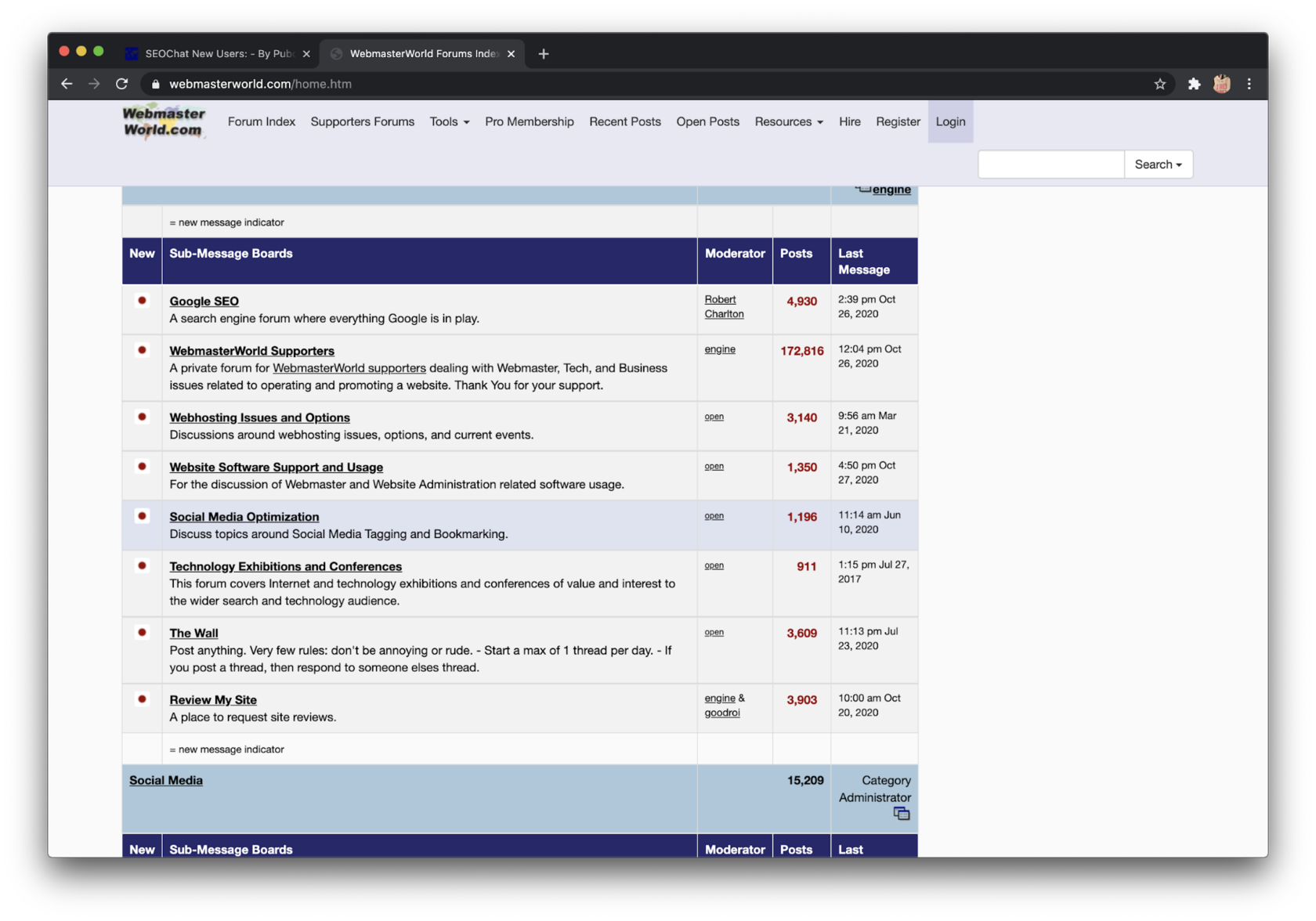Click the 172,816 posts count
Image resolution: width=1316 pixels, height=921 pixels.
[802, 351]
